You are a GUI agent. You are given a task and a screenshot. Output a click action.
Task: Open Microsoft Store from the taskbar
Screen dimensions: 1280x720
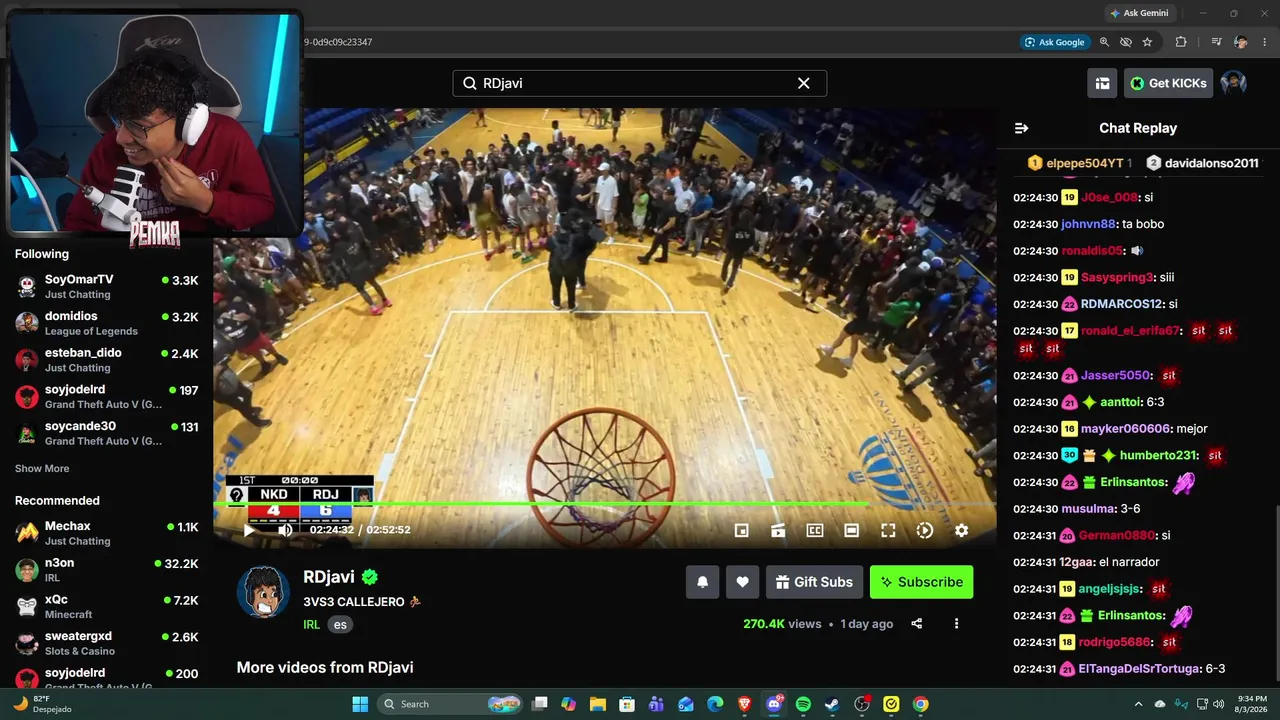click(627, 704)
